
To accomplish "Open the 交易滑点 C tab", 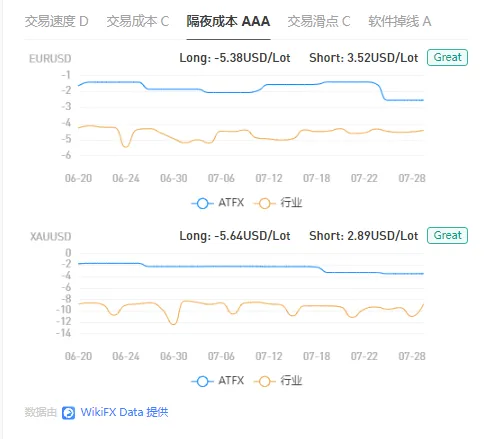I will 319,21.
